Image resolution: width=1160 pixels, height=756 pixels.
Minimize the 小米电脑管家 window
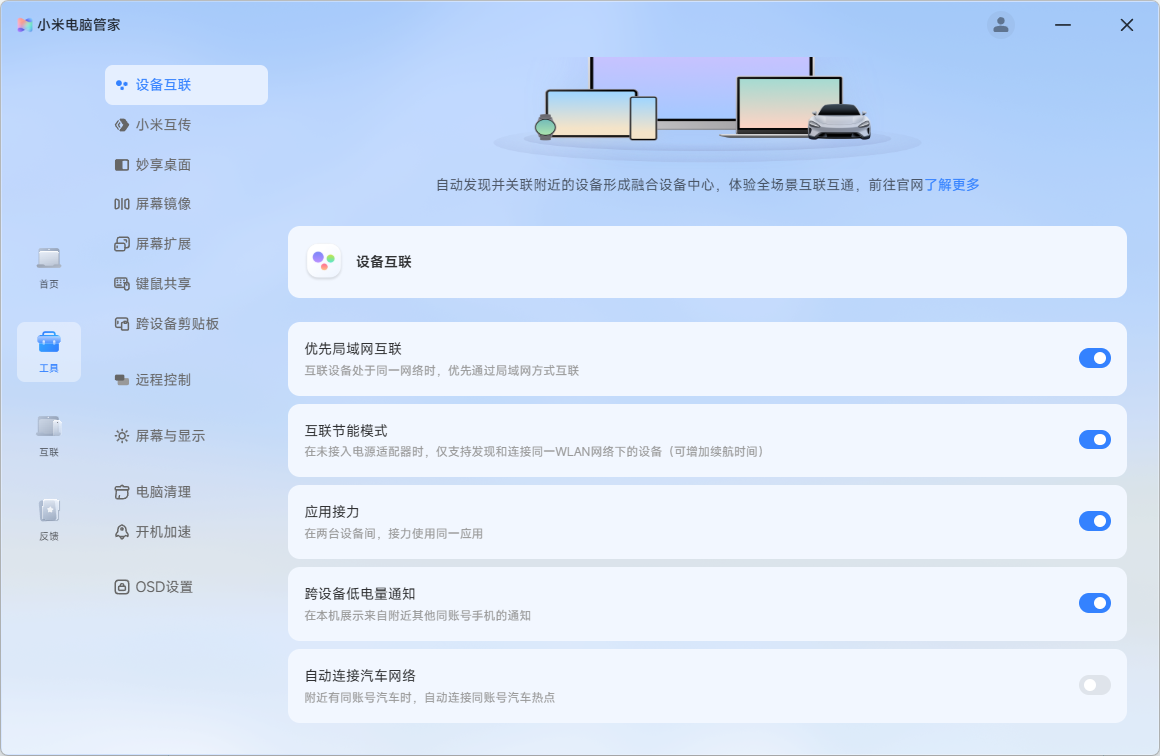pos(1063,25)
